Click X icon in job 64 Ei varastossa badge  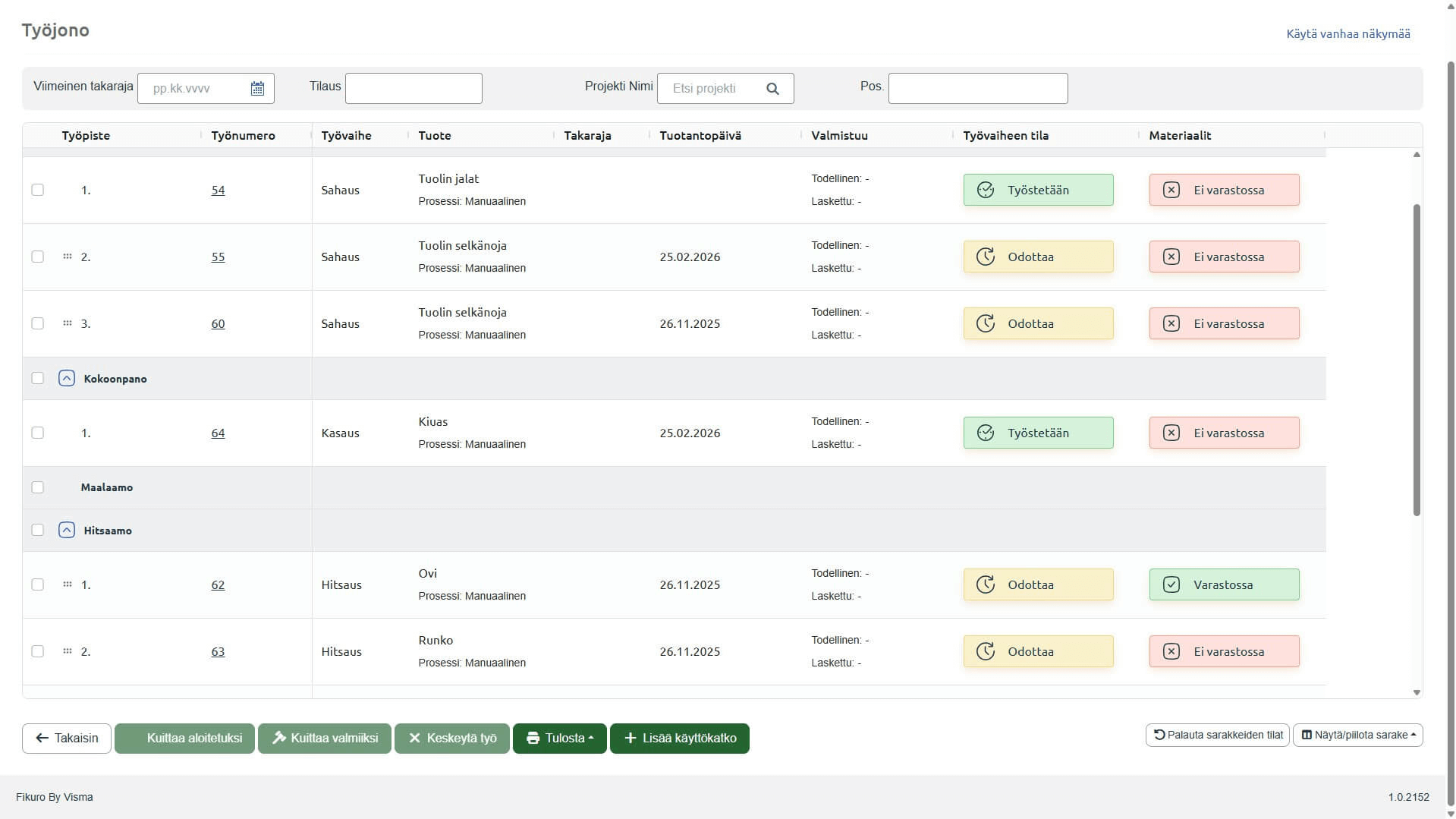coord(1171,433)
